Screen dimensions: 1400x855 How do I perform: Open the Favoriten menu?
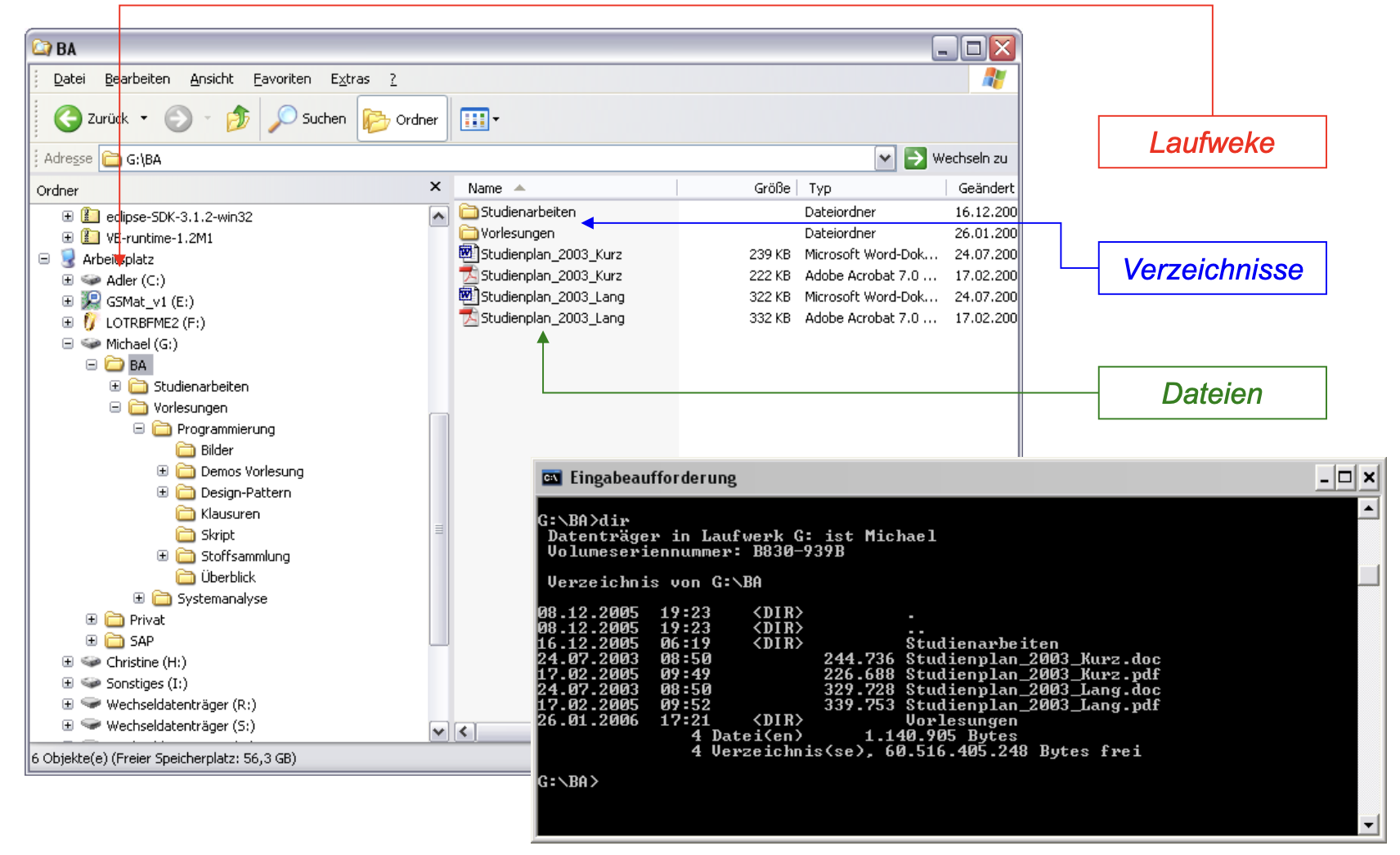pos(282,79)
